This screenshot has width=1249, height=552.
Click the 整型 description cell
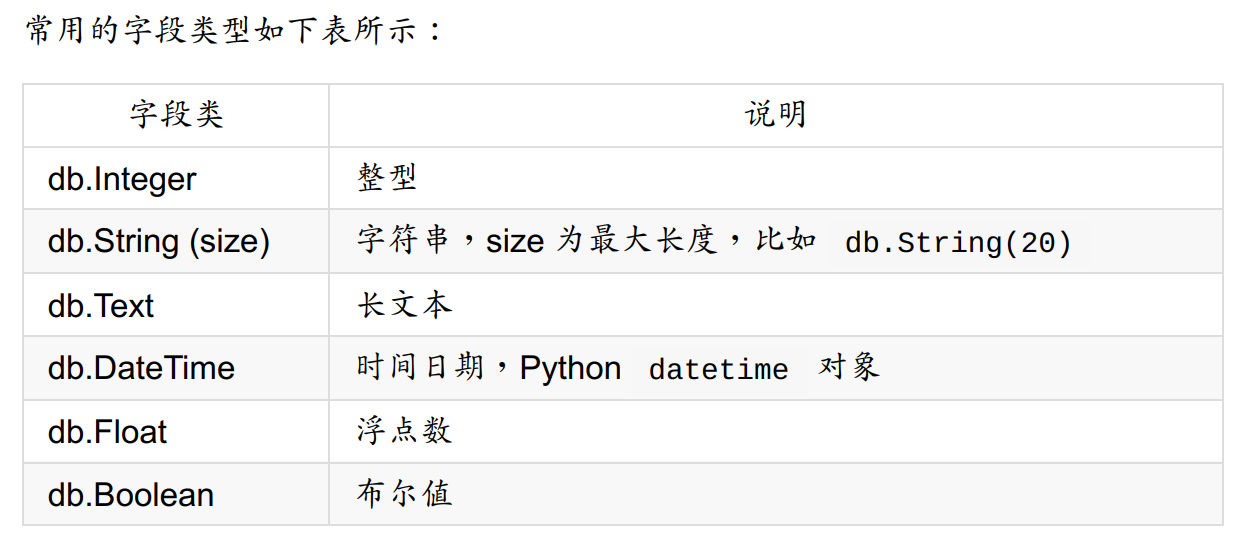(776, 178)
